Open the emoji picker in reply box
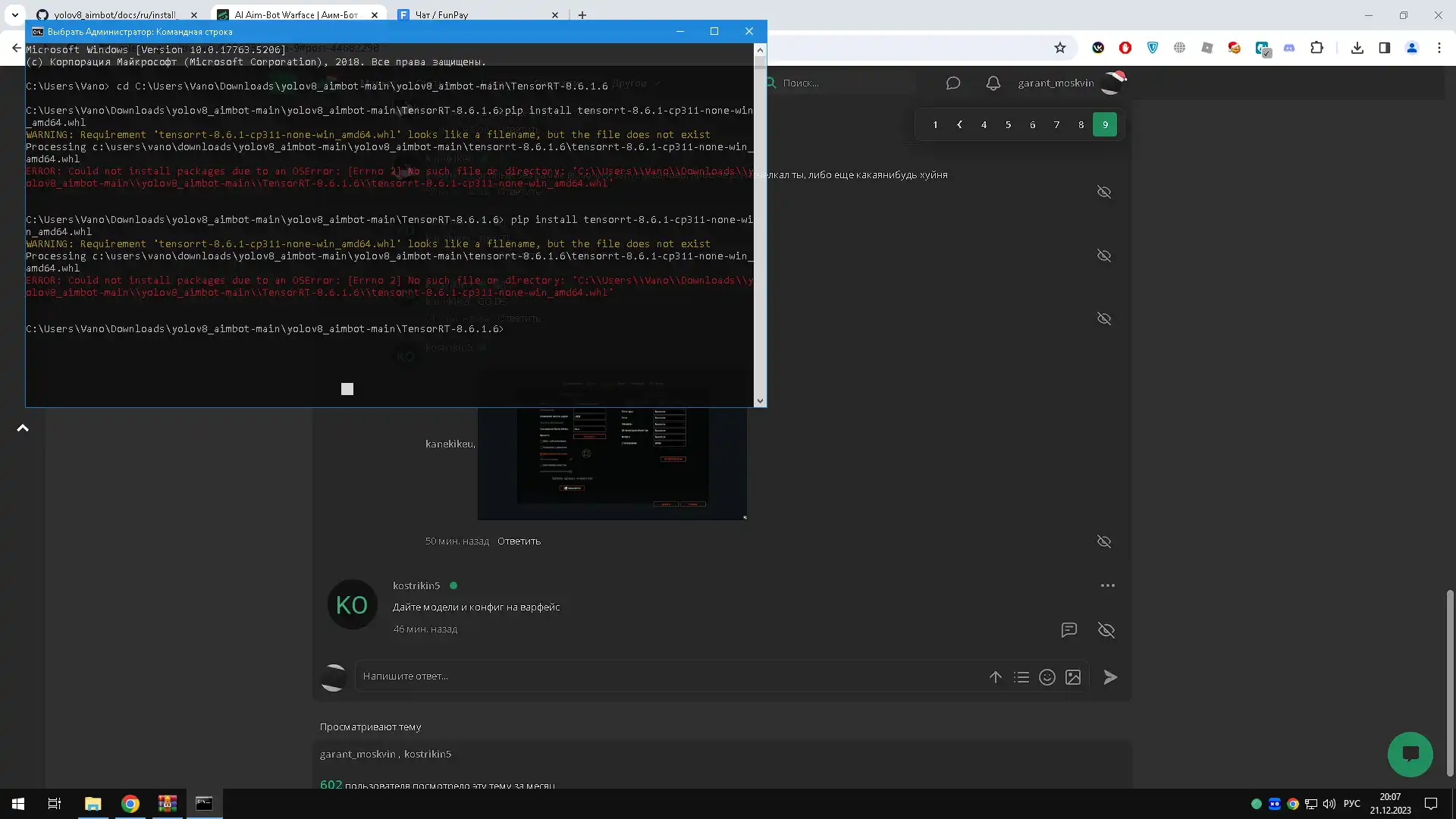1456x819 pixels. [1047, 677]
